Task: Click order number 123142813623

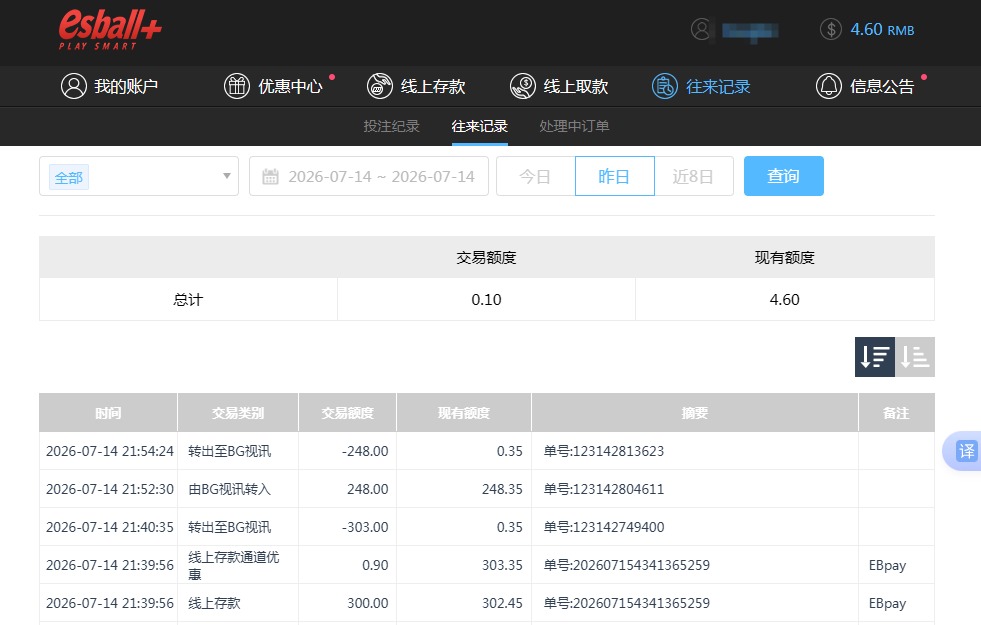Action: point(604,451)
